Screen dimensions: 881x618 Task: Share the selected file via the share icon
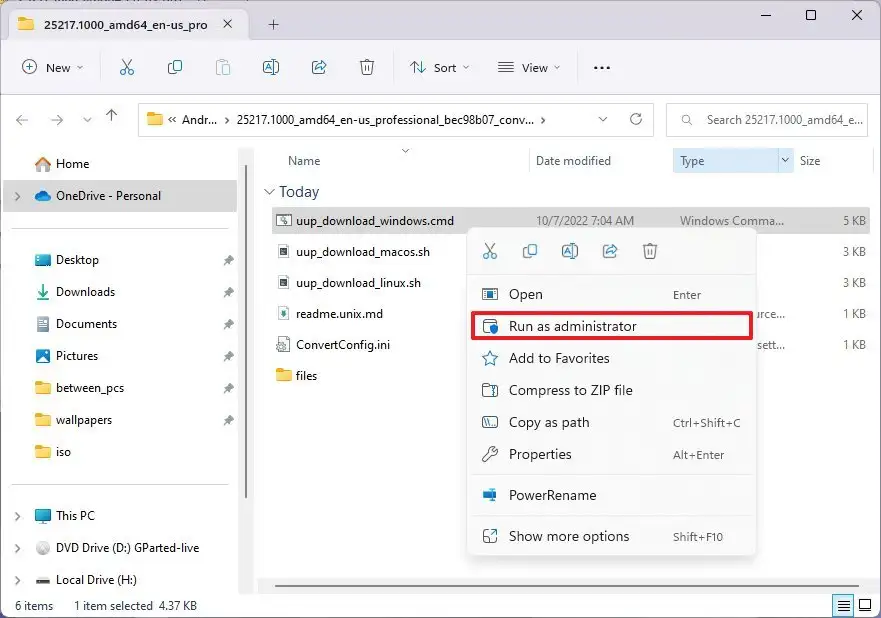(318, 67)
